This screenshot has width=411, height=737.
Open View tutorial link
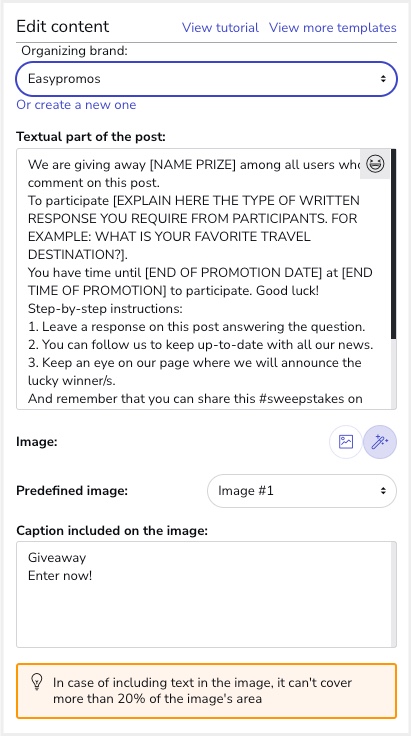[220, 27]
